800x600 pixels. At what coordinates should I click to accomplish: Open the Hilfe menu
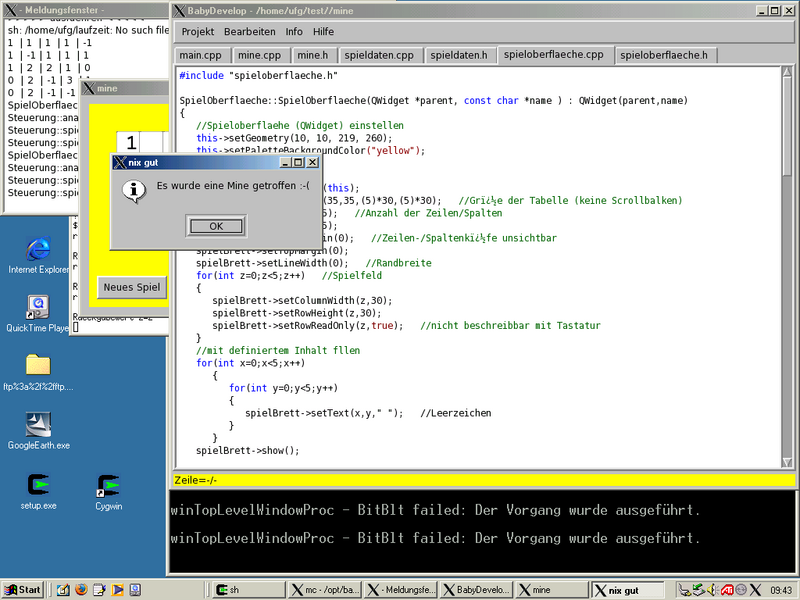pyautogui.click(x=323, y=32)
